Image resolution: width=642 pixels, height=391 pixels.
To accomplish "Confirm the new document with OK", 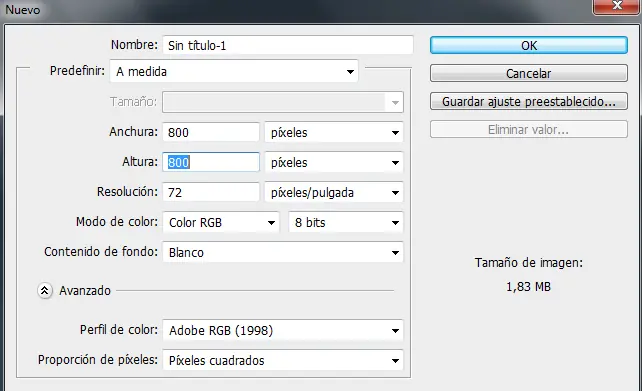I will 529,45.
